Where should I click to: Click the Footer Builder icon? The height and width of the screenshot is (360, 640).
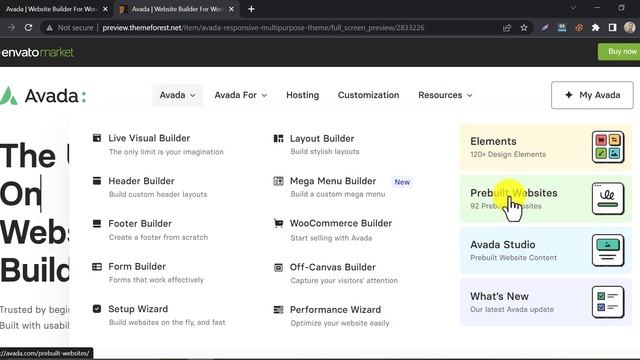[x=97, y=224]
